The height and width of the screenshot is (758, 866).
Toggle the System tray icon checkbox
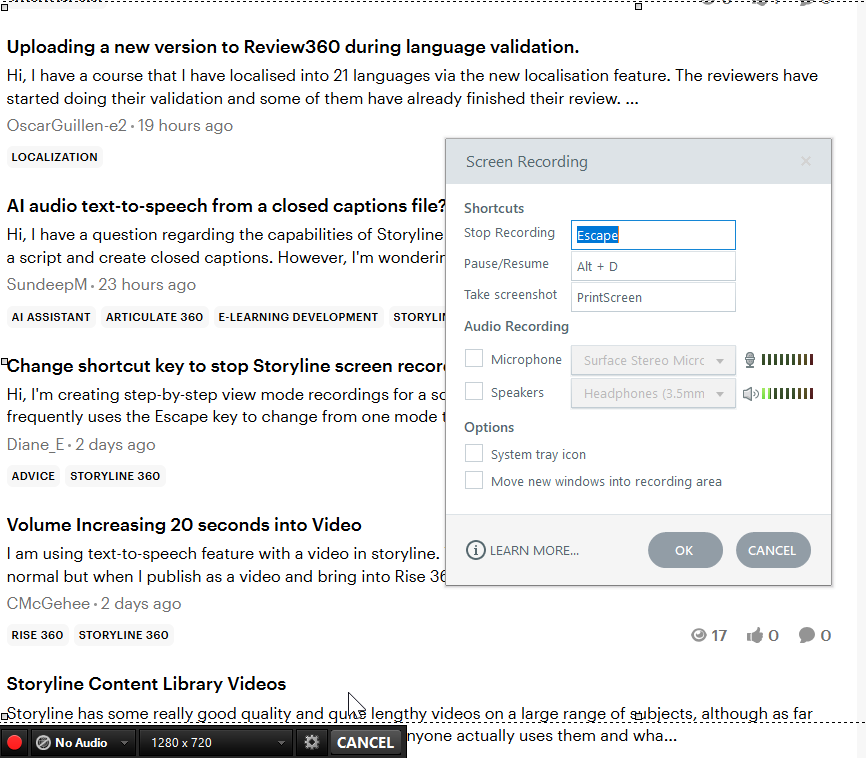point(474,454)
